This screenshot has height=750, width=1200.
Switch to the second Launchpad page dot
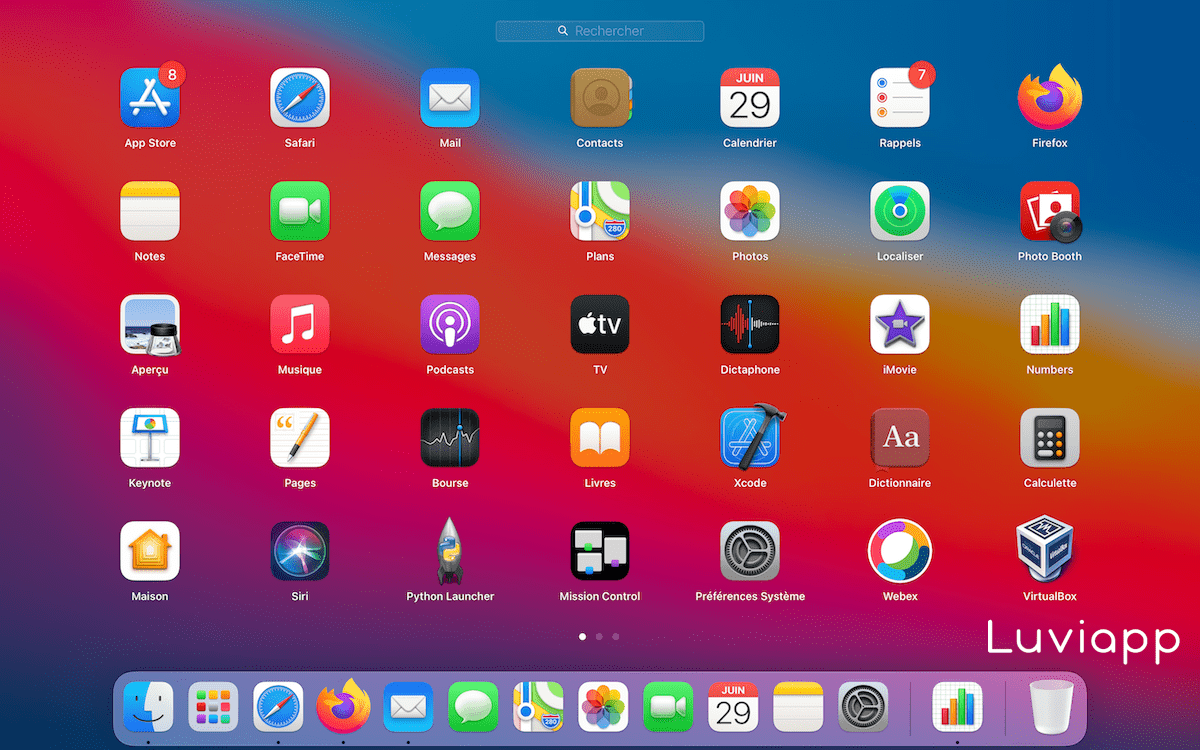click(x=599, y=636)
